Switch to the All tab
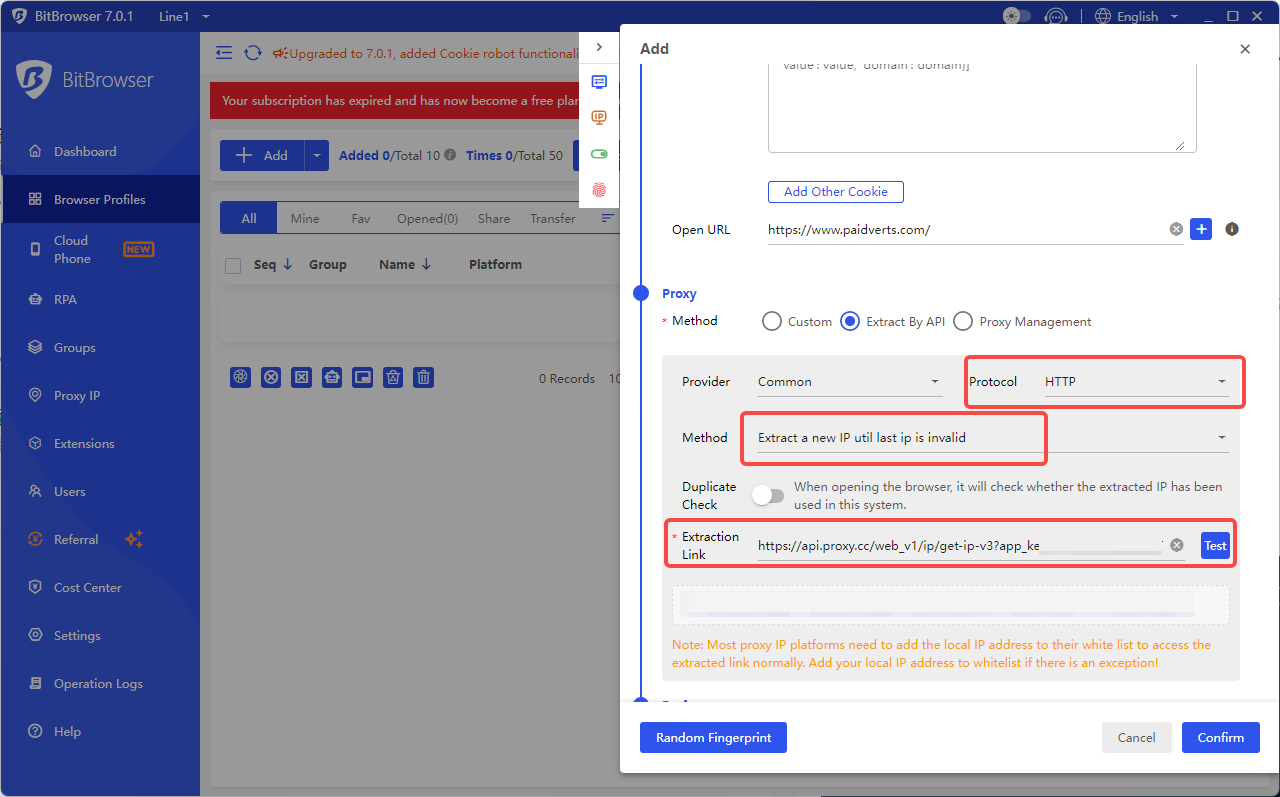Image resolution: width=1280 pixels, height=797 pixels. point(249,218)
